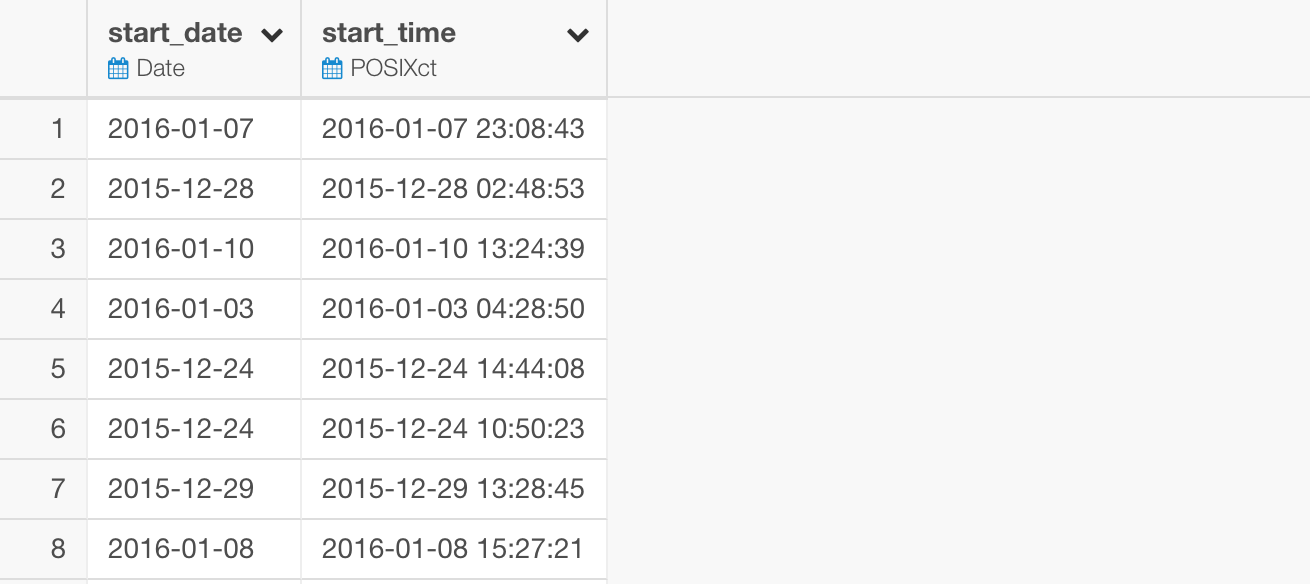Click the calendar icon beside Date type
Screen dimensions: 1310x584
tap(118, 69)
